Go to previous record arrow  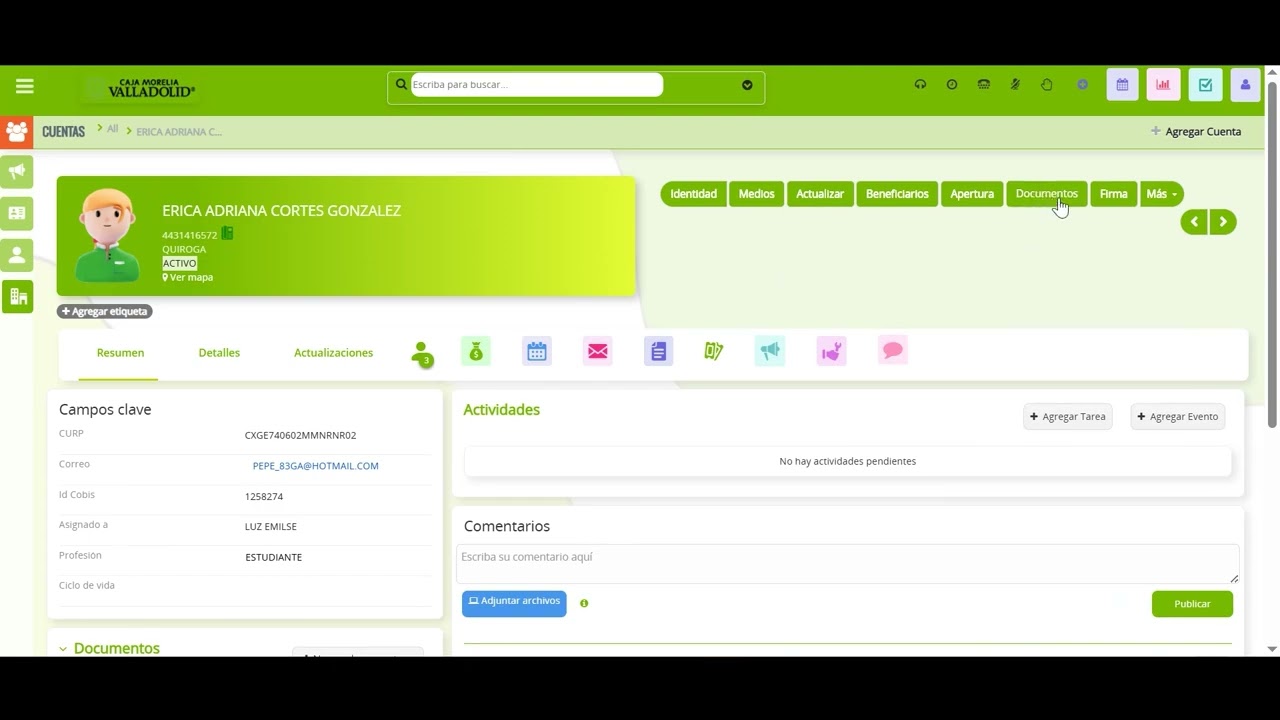(1194, 222)
